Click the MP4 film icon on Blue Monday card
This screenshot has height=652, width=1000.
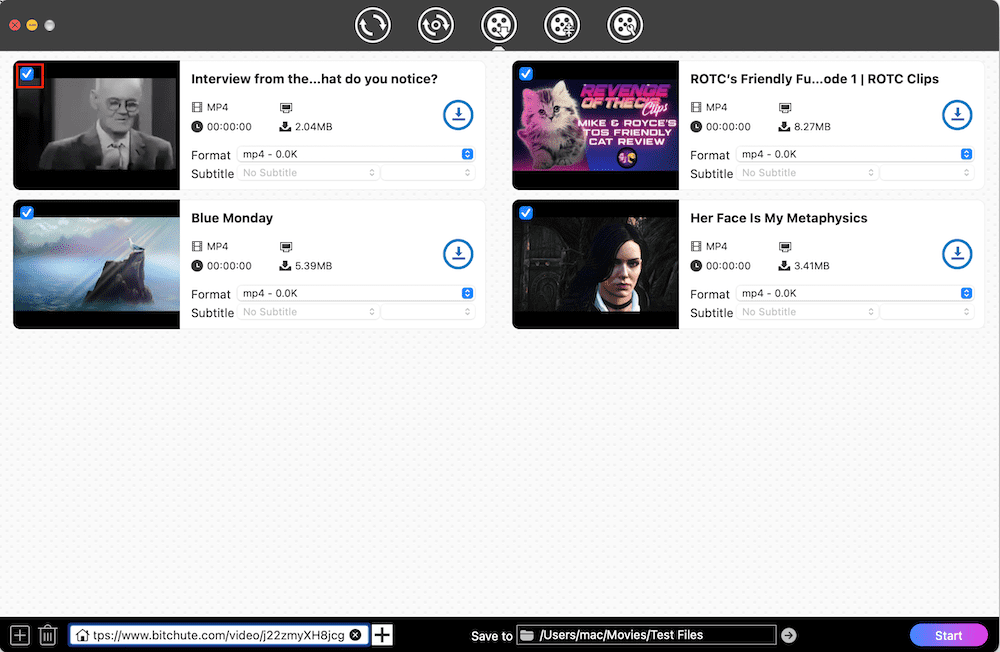(x=197, y=246)
